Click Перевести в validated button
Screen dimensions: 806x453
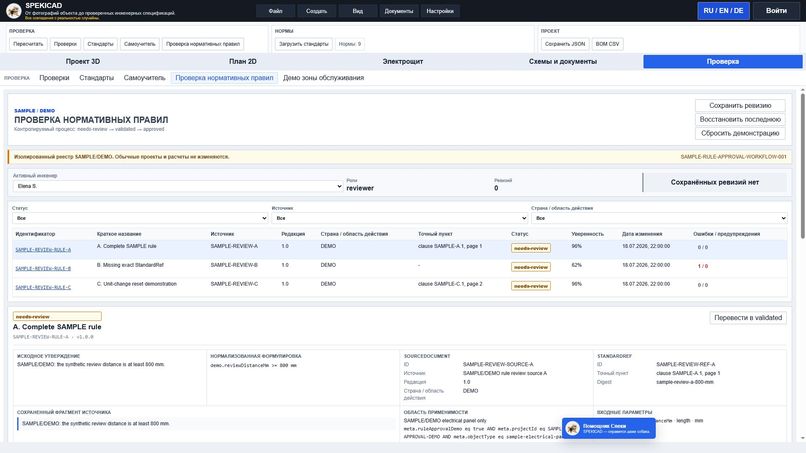(x=748, y=318)
